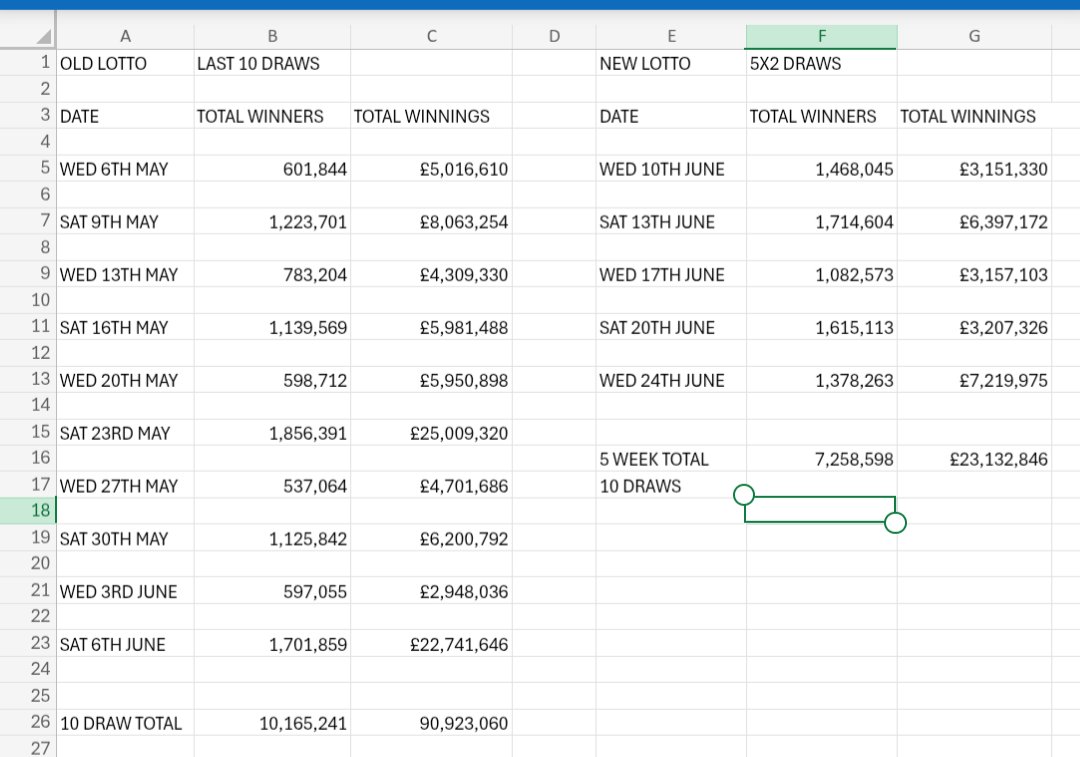
Task: Select cell with value 1,615,113
Action: (x=822, y=328)
